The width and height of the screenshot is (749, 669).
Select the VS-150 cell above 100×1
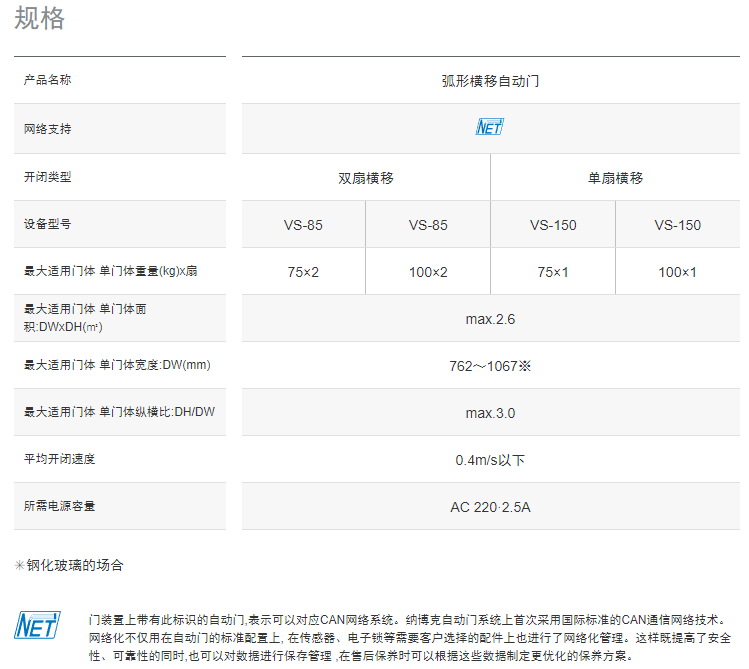(x=677, y=225)
